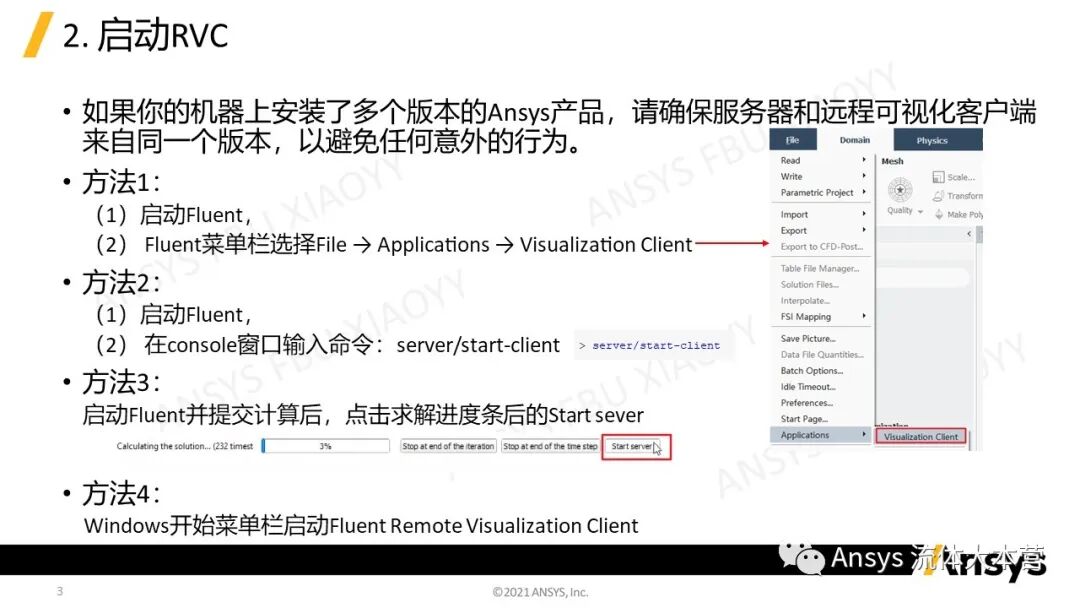Click Table File Manager entry
The width and height of the screenshot is (1080, 608).
(820, 269)
